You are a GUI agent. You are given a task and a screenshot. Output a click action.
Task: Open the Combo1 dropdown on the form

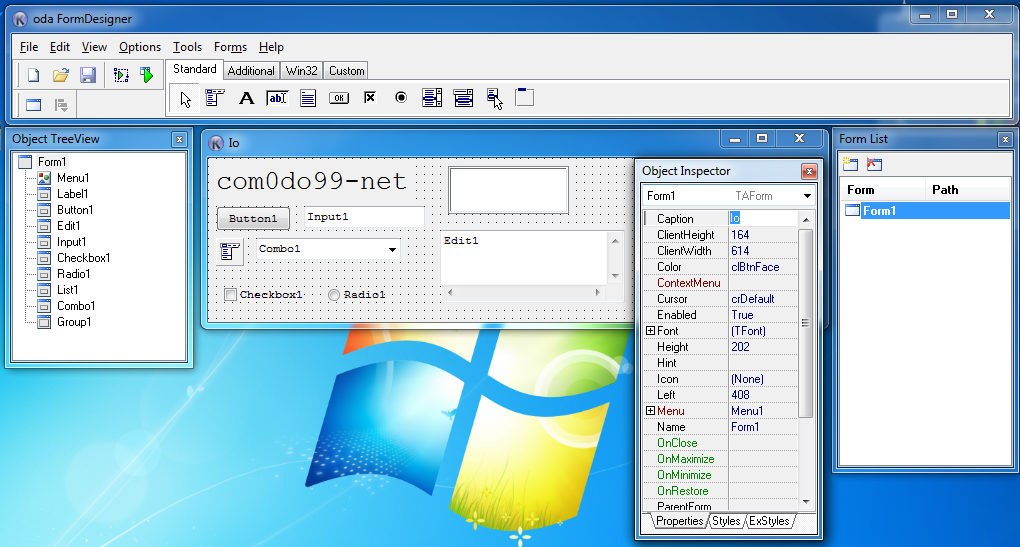pyautogui.click(x=392, y=249)
